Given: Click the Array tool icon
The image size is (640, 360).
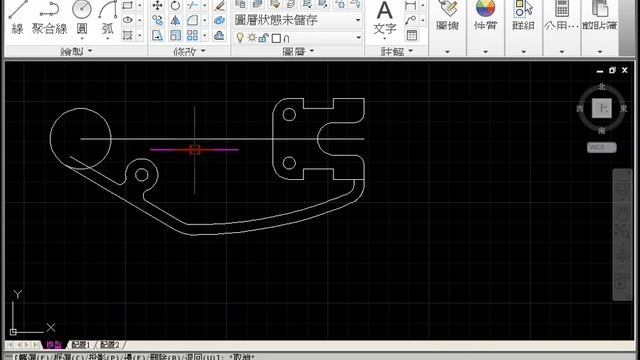Looking at the screenshot, I should (192, 35).
